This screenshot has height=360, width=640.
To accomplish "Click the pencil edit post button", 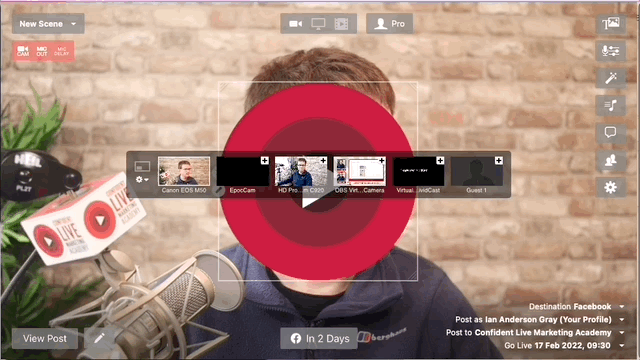I will [x=99, y=338].
